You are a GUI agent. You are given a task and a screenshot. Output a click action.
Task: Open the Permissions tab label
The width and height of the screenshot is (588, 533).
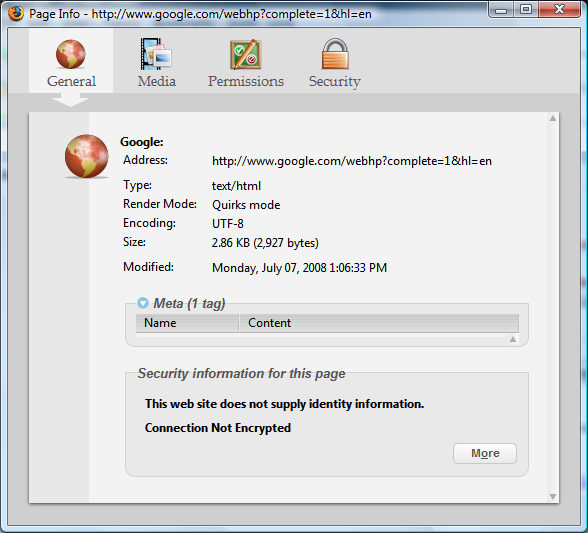point(246,81)
